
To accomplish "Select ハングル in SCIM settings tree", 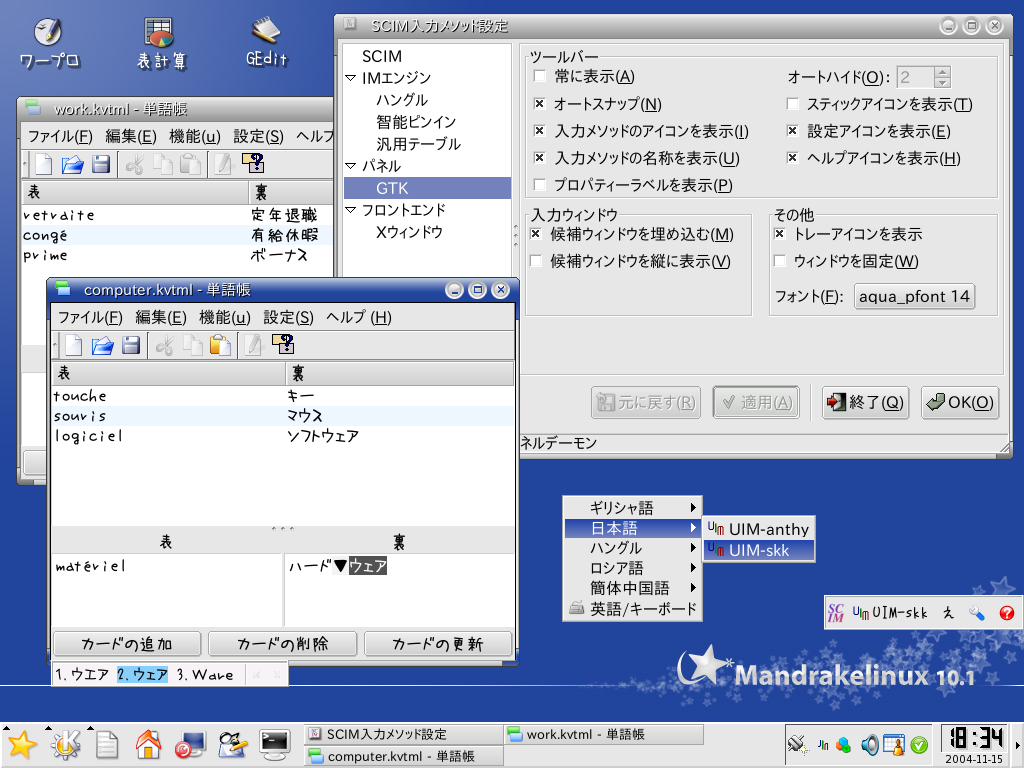I will point(402,100).
